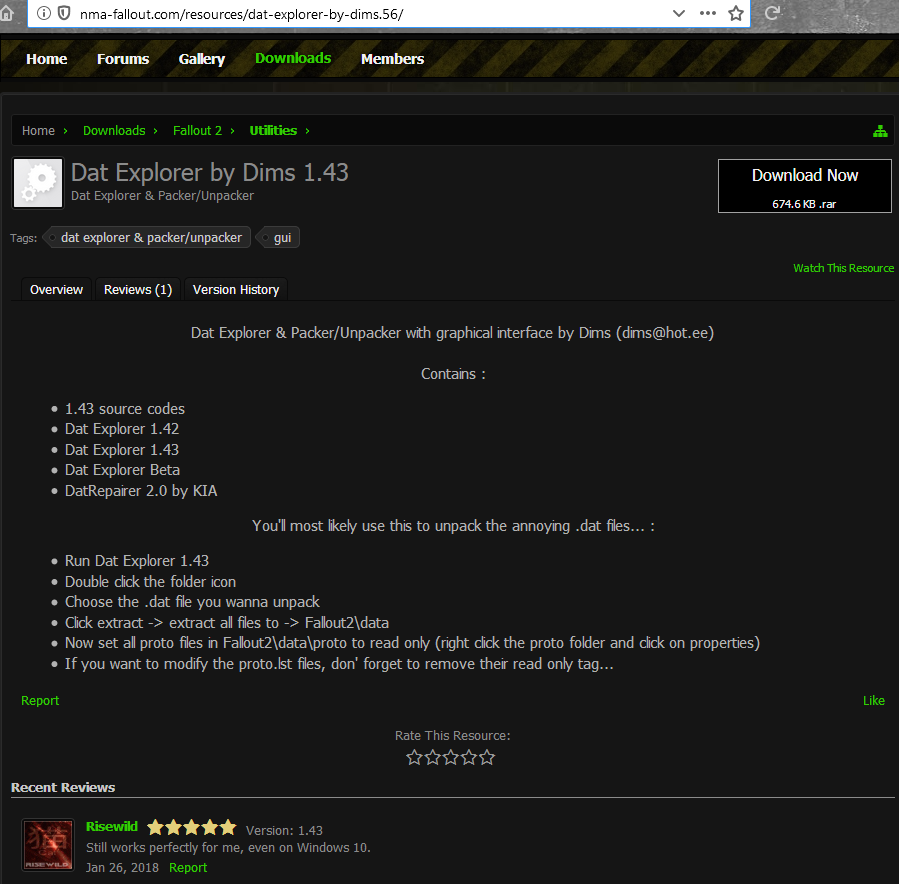This screenshot has width=899, height=884.
Task: Click the 'Dat Explorer 1.42' list item
Action: pyautogui.click(x=122, y=429)
